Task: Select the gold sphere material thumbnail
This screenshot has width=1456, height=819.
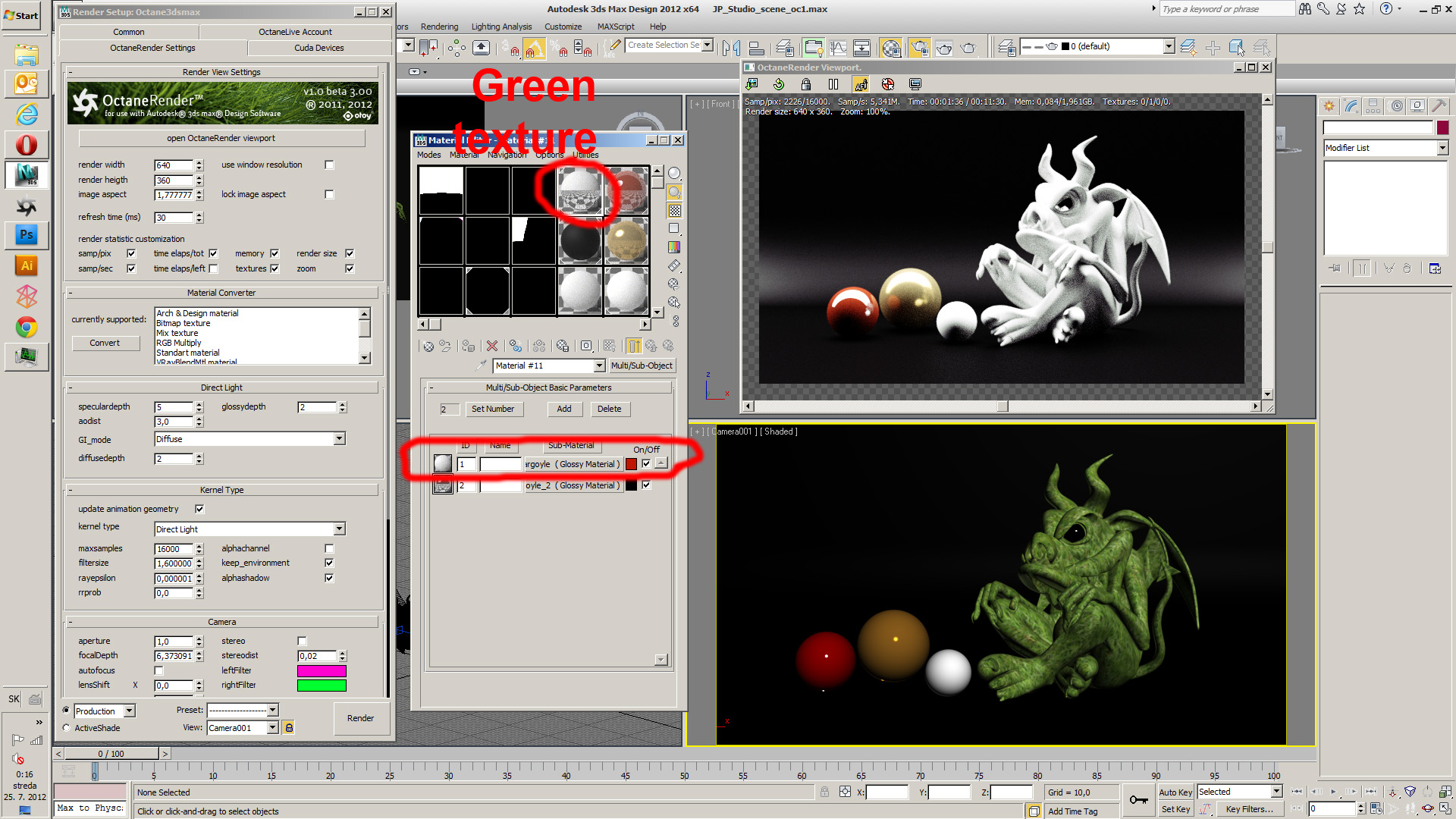Action: click(x=626, y=240)
